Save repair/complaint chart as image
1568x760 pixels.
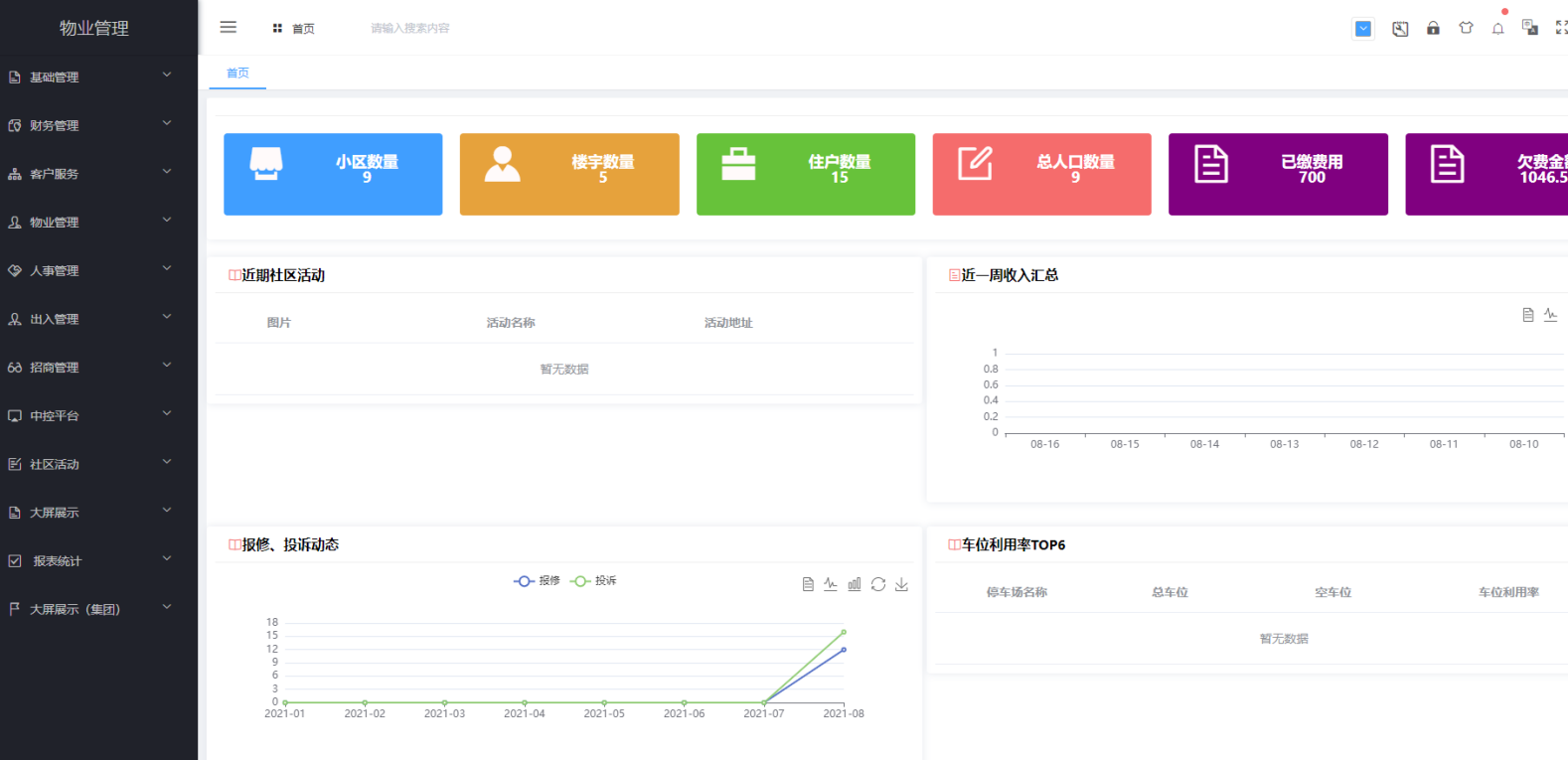[901, 584]
